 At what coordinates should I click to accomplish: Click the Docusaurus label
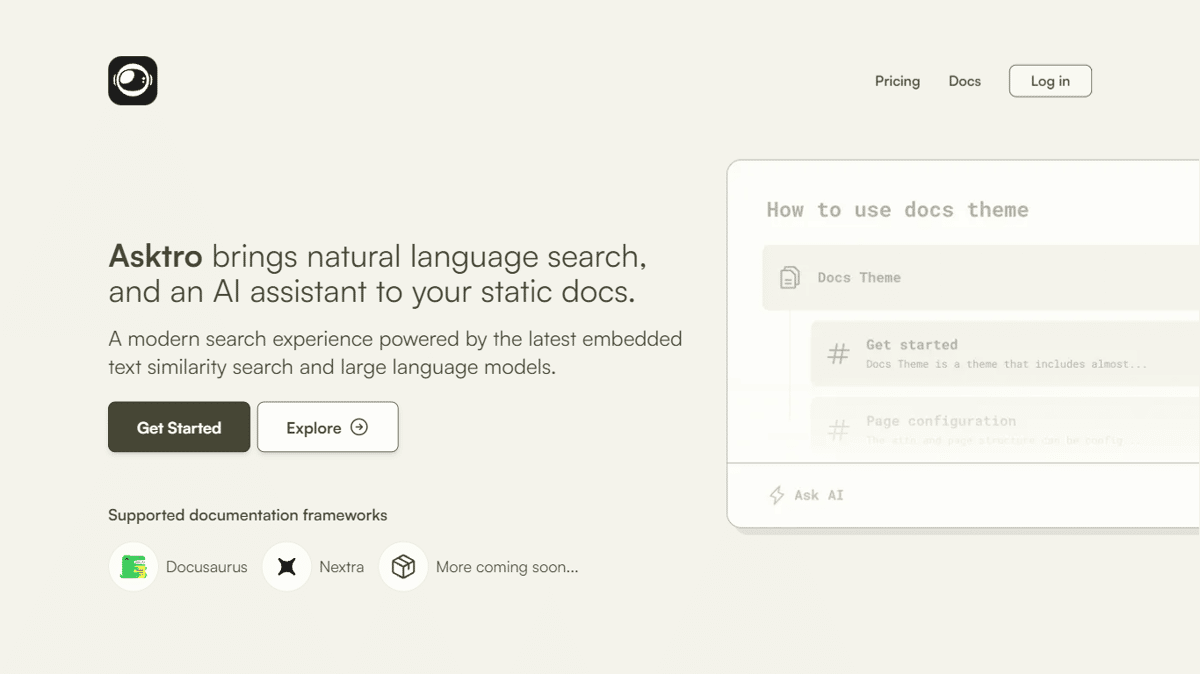tap(207, 567)
